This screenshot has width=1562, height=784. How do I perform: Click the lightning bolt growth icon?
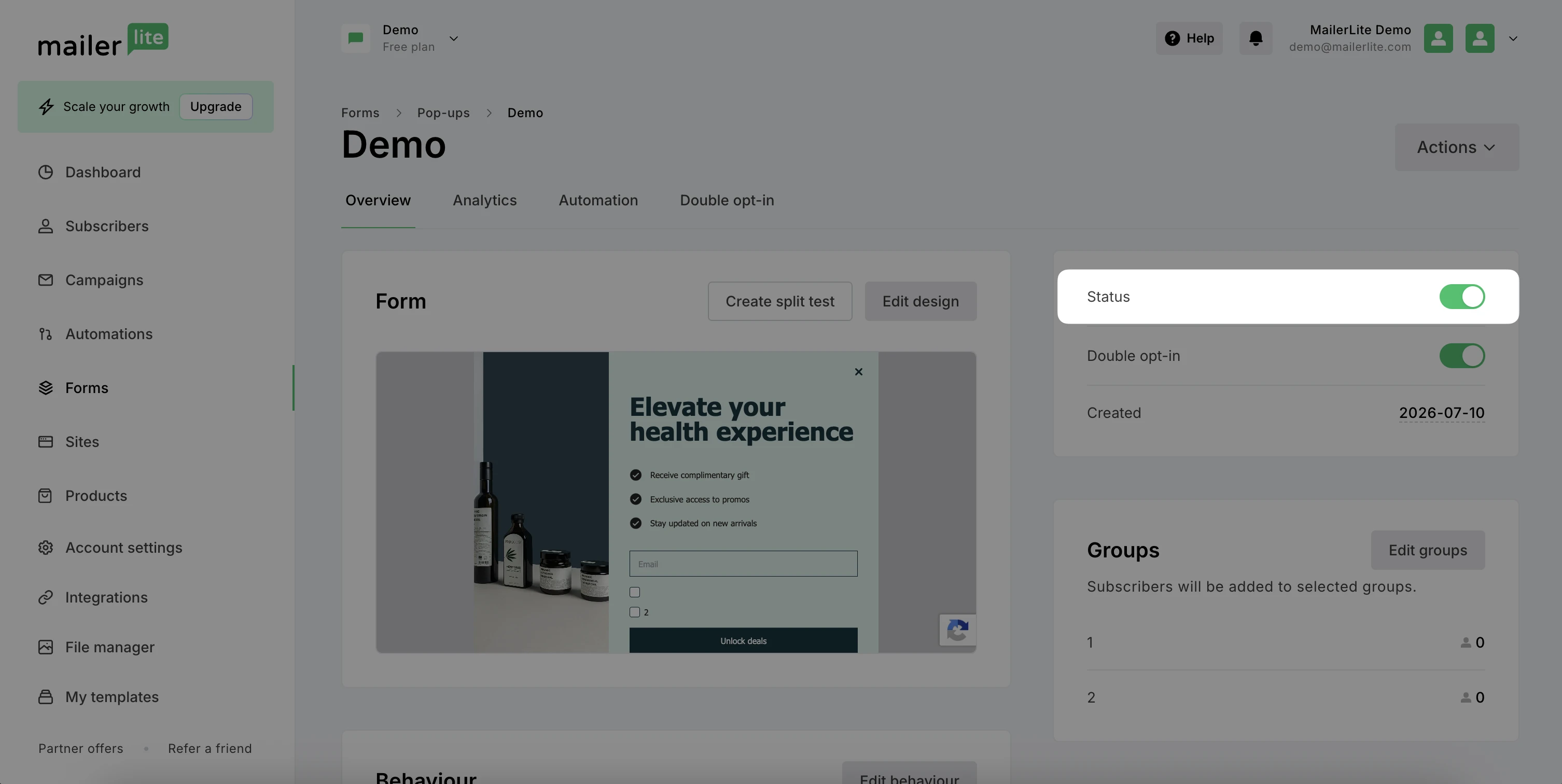coord(46,107)
